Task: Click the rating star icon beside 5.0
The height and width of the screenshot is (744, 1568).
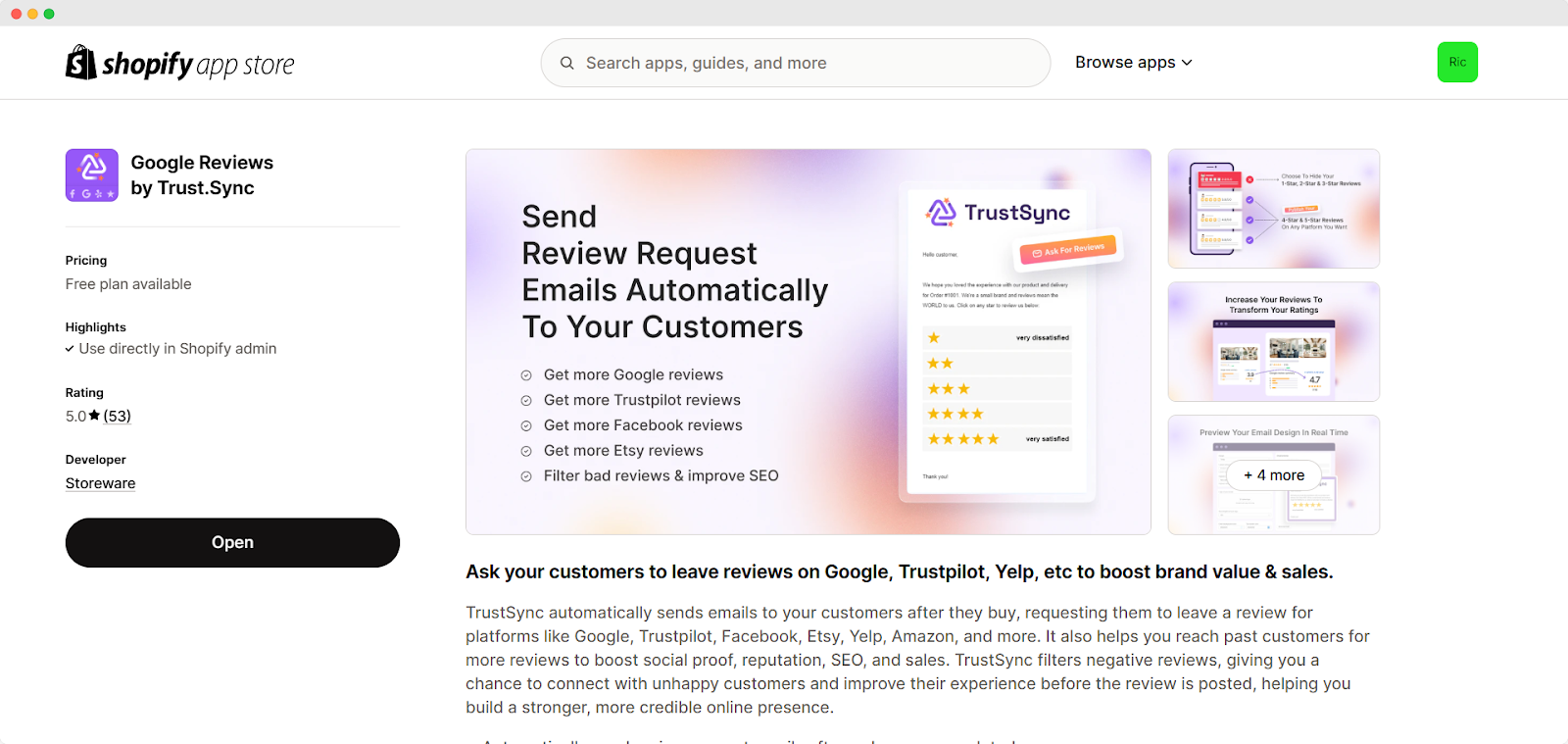Action: click(x=94, y=416)
